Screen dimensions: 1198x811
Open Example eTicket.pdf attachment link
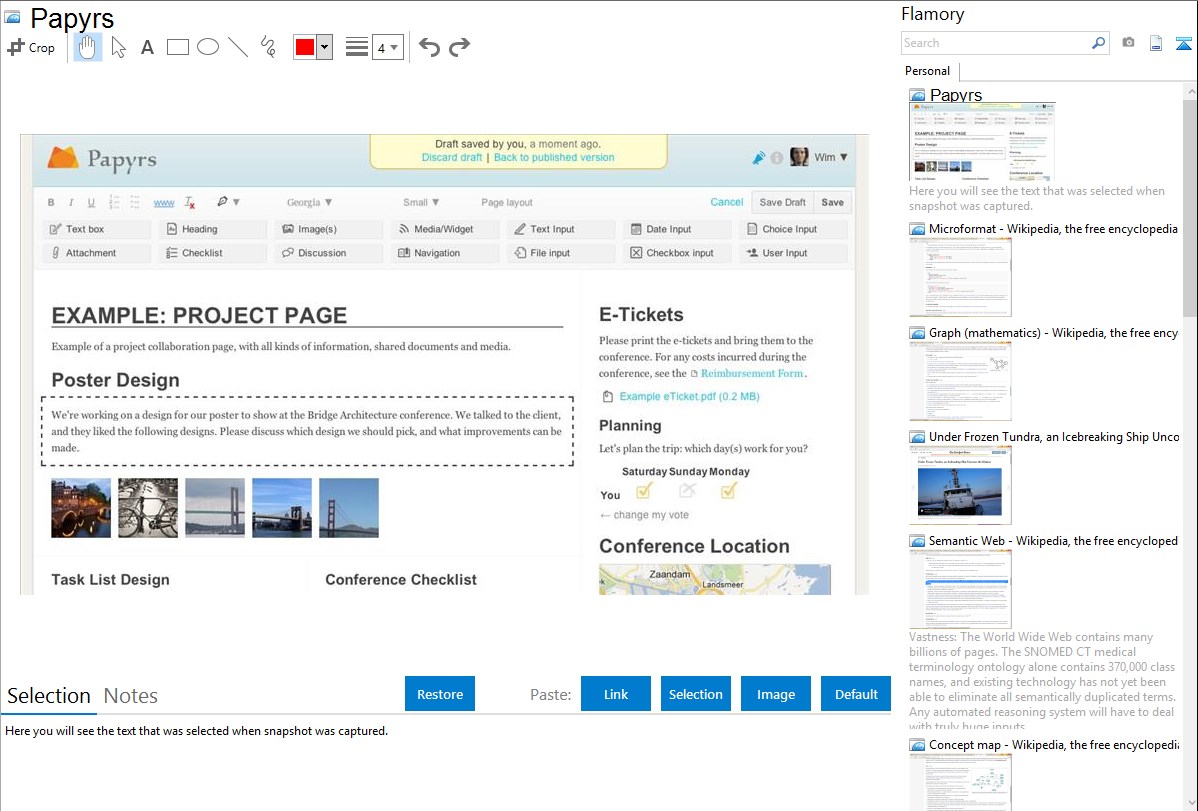(x=689, y=396)
